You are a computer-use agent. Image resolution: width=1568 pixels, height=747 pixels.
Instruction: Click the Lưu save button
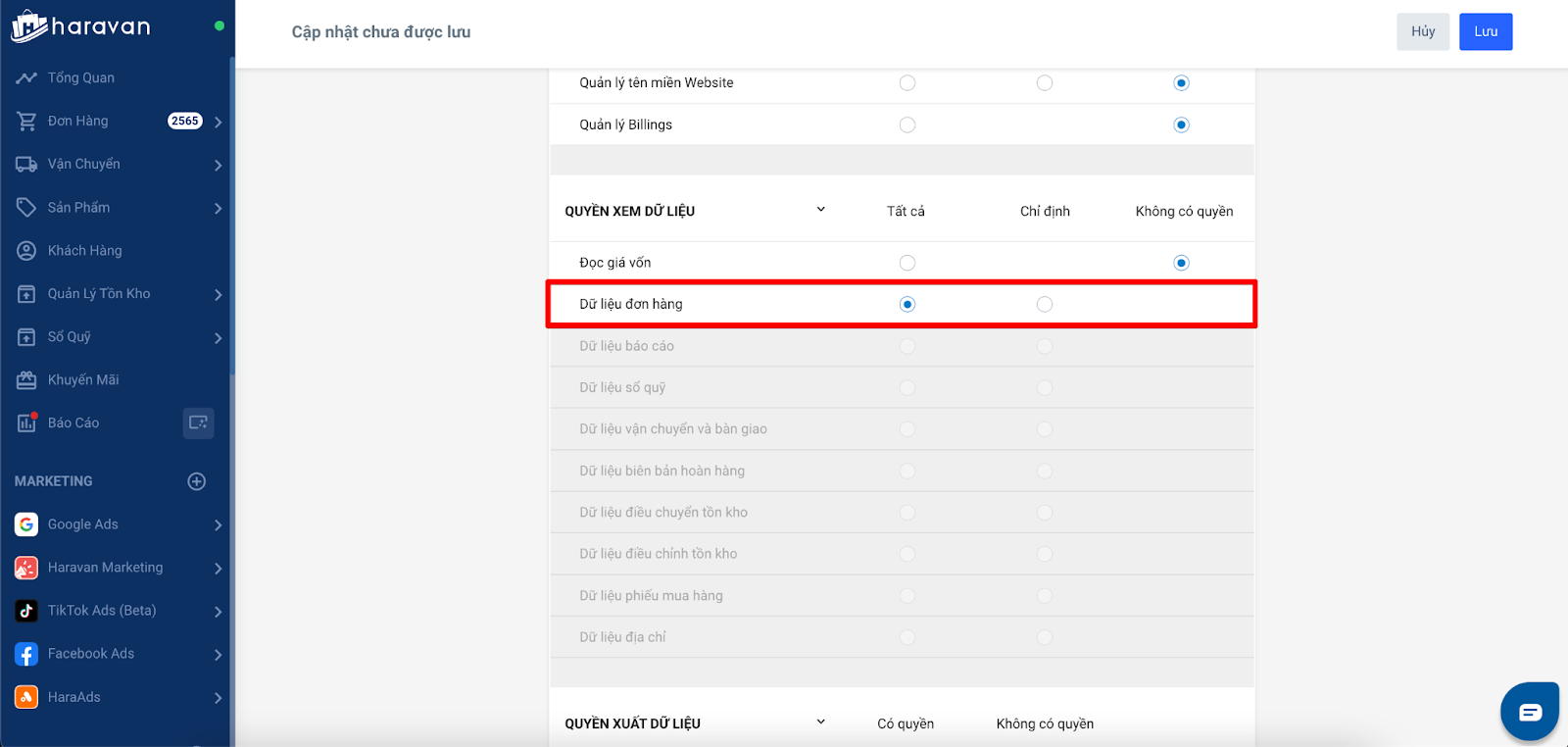click(1486, 31)
